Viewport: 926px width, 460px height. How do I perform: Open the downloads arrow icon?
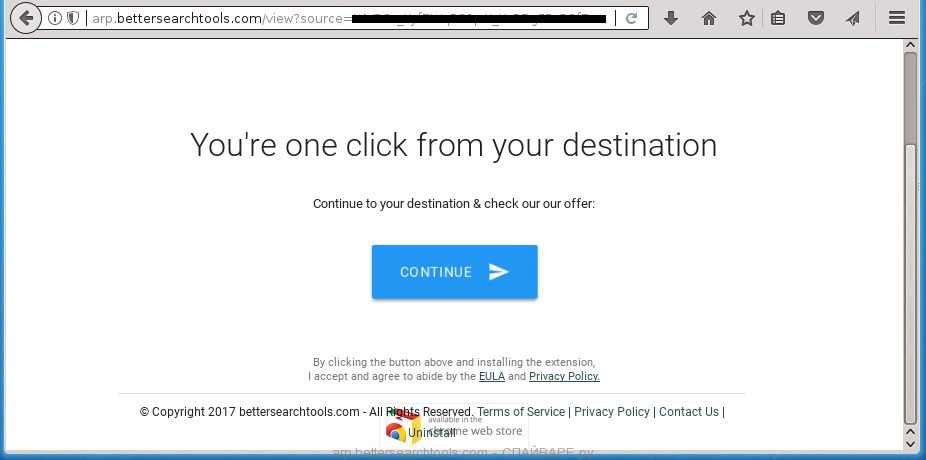pyautogui.click(x=670, y=18)
